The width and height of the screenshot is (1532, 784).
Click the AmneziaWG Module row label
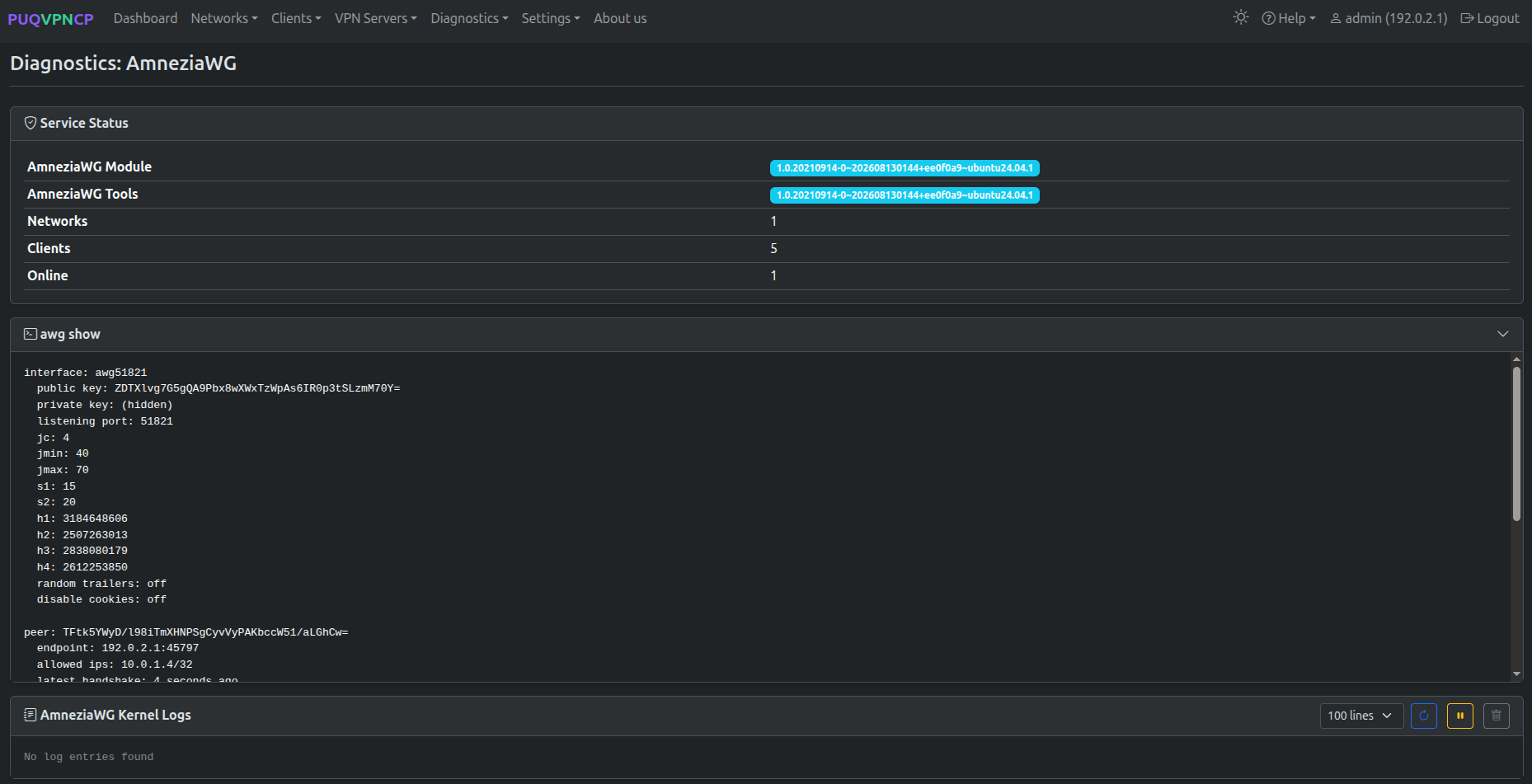tap(89, 167)
